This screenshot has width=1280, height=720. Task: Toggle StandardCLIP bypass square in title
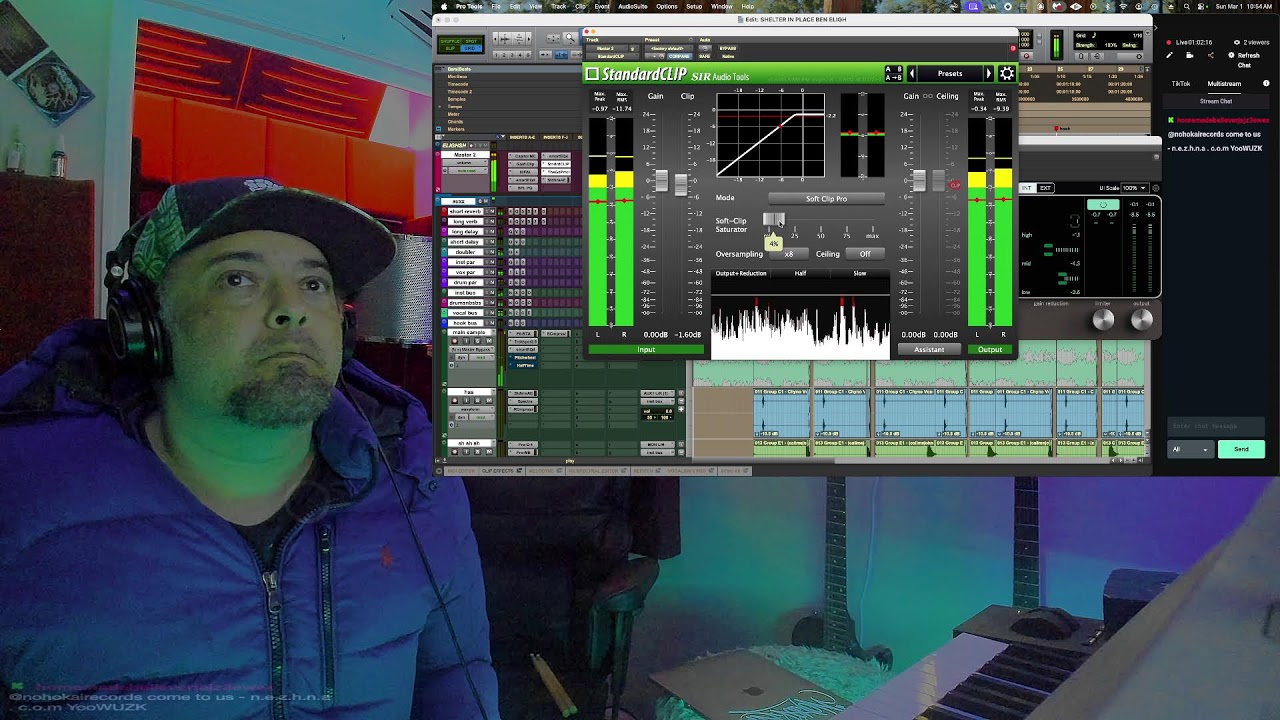tap(592, 74)
